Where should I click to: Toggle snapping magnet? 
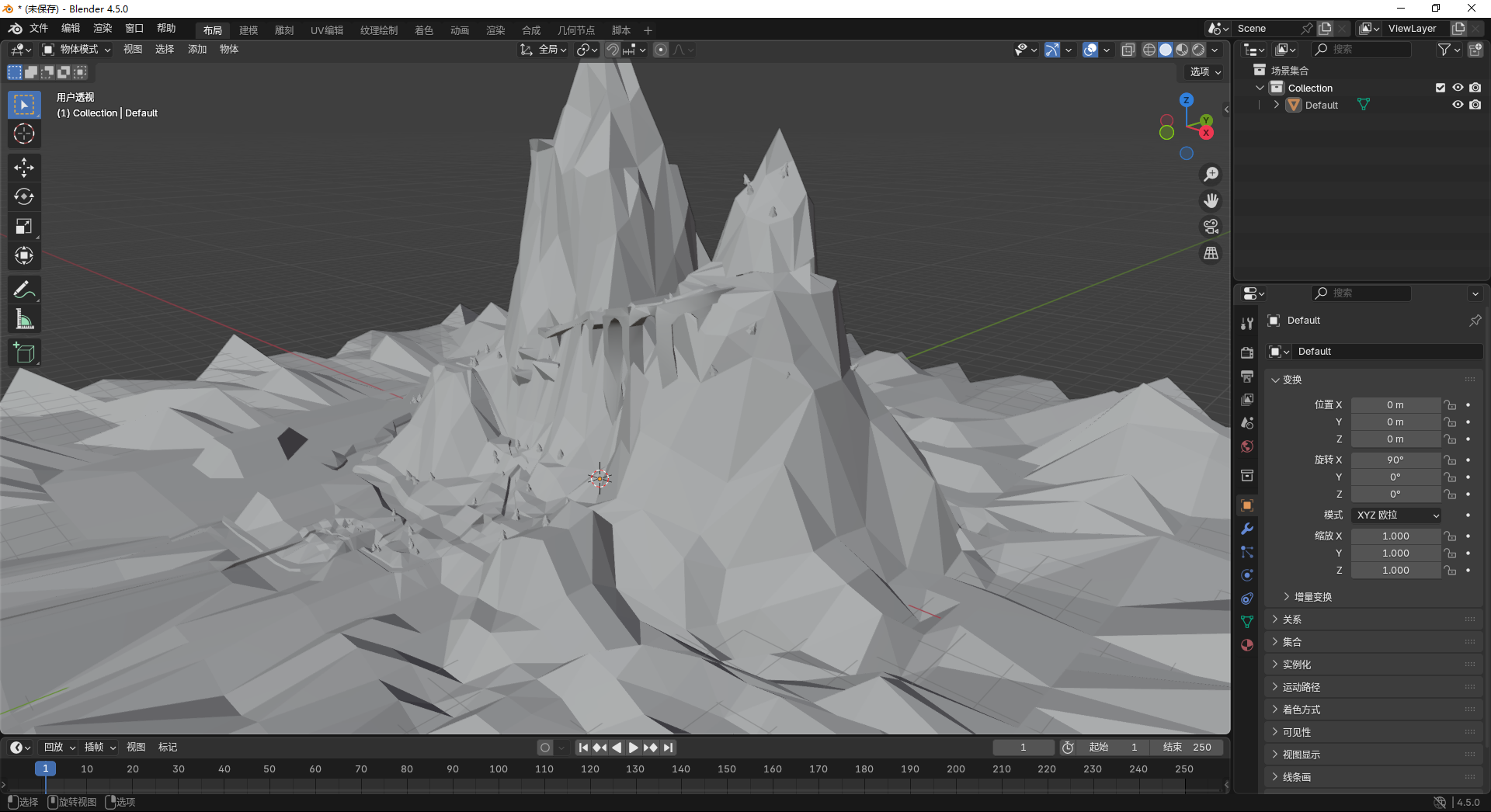[x=613, y=50]
